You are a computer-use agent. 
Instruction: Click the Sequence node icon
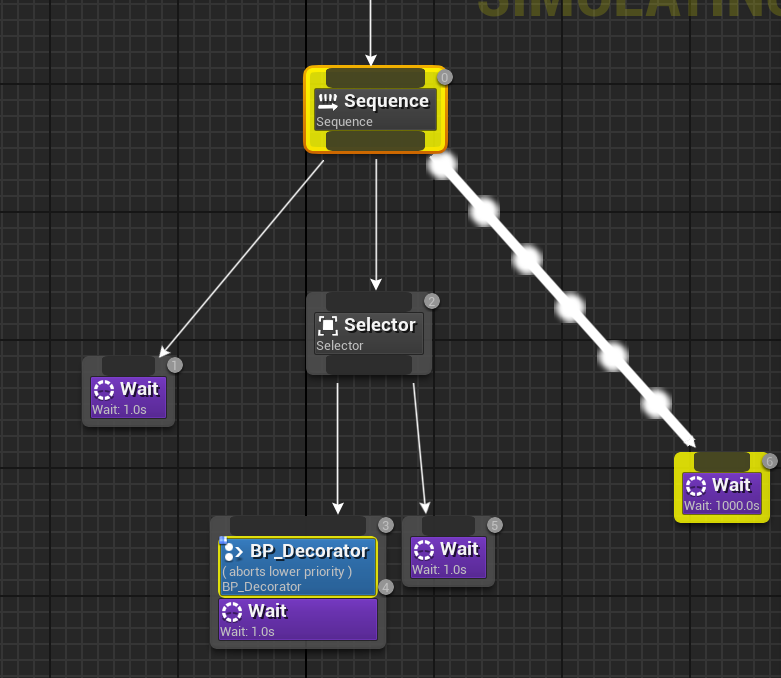click(328, 101)
